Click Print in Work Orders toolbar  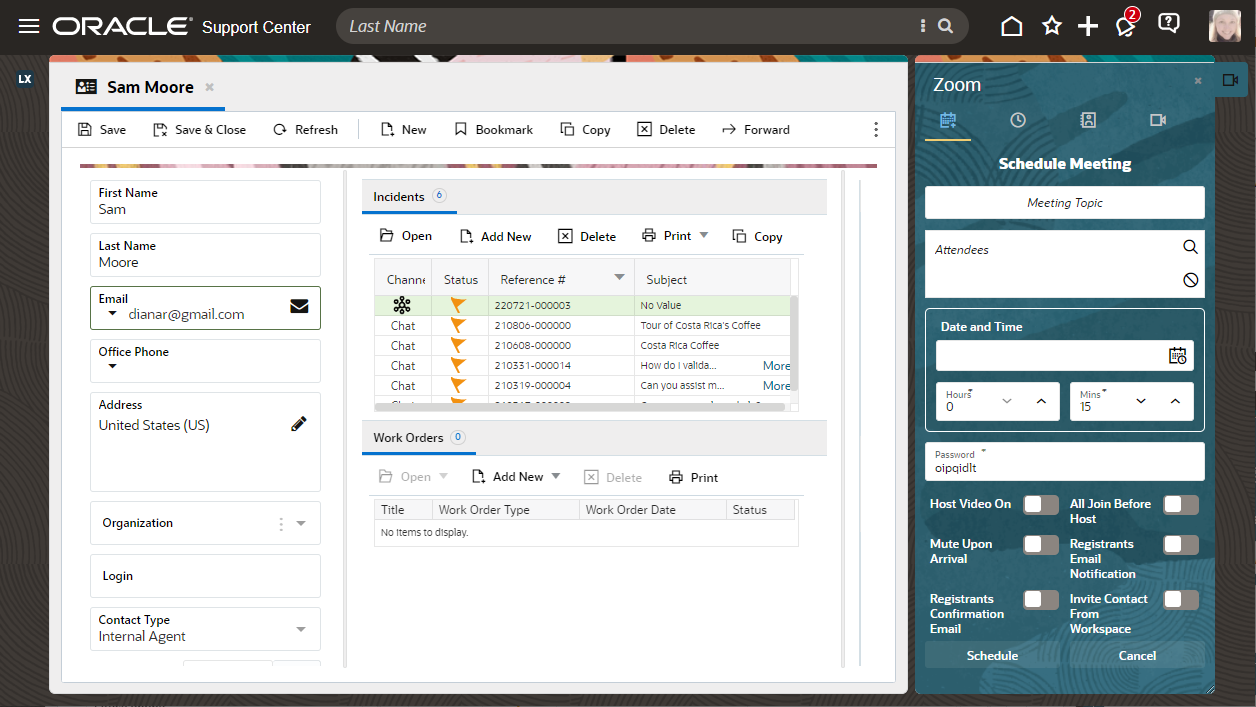point(693,477)
